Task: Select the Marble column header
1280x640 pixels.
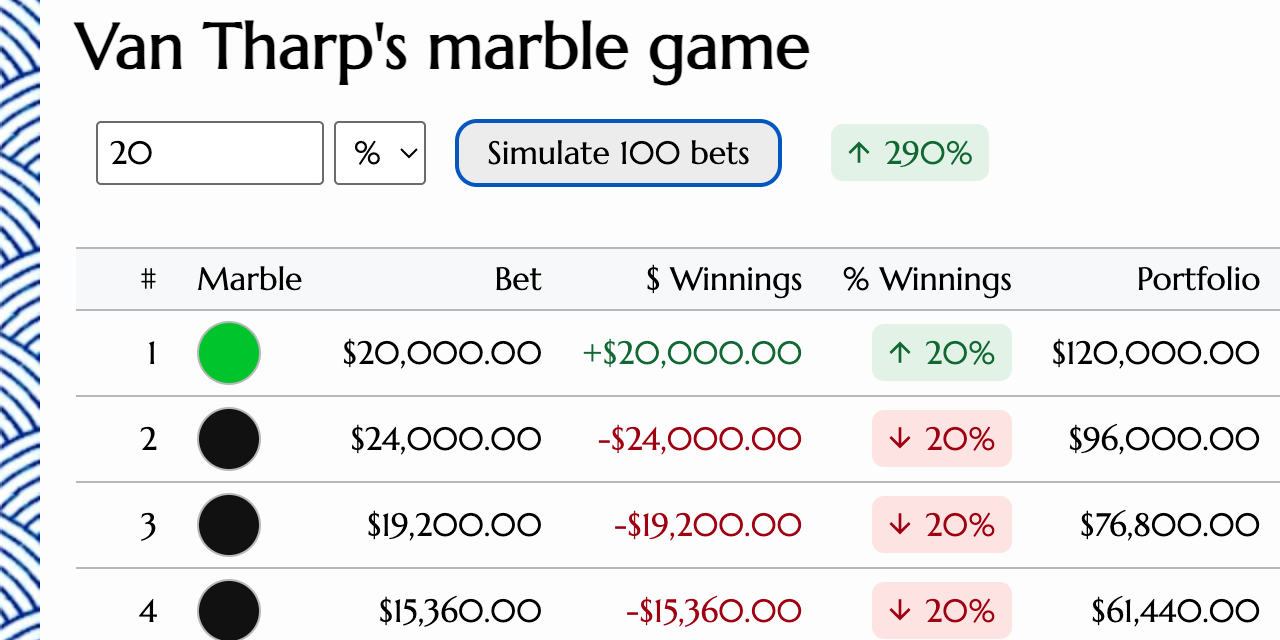Action: [x=249, y=279]
